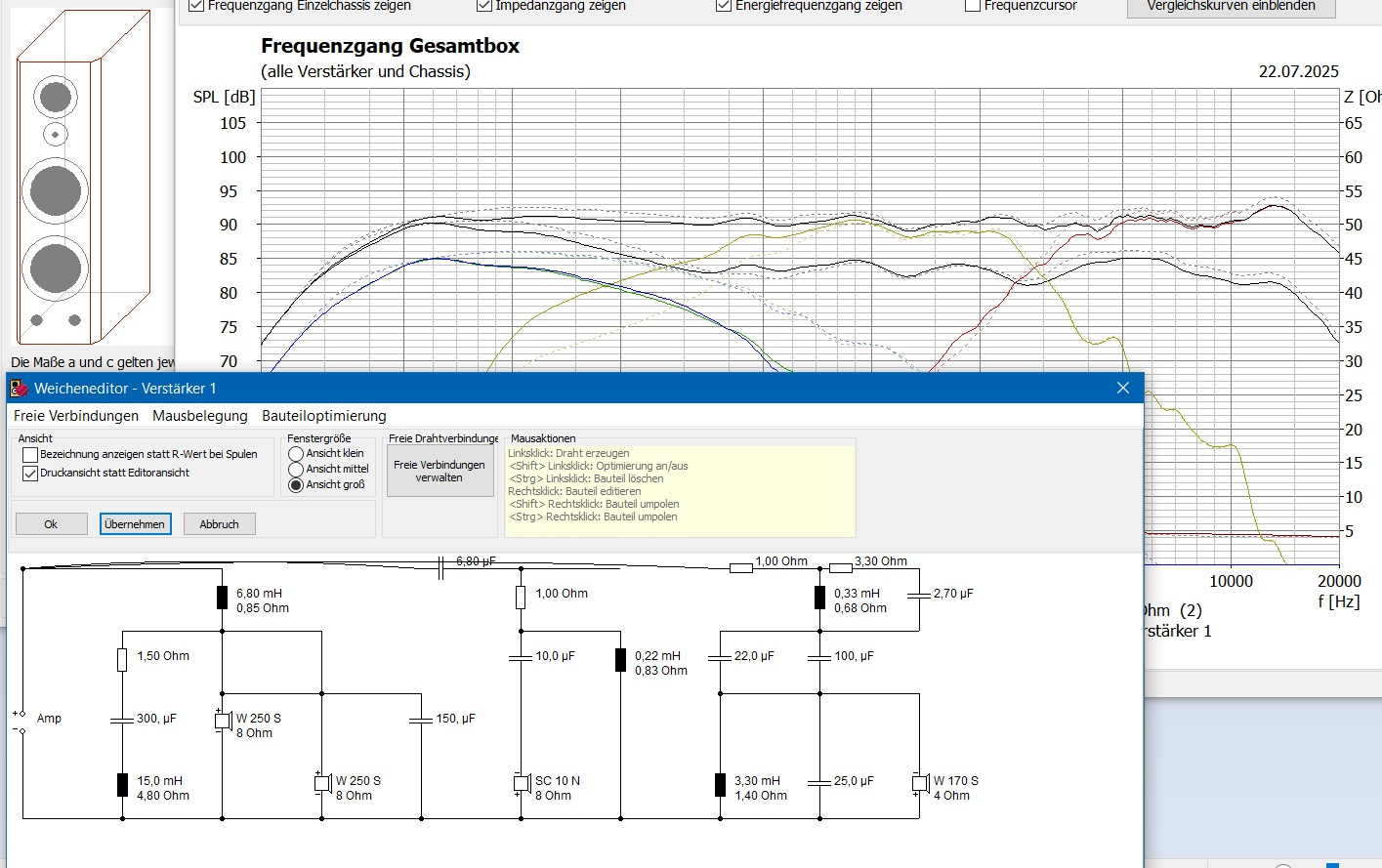The image size is (1382, 868).
Task: Open the Bauteiloptimierung menu
Action: [323, 416]
